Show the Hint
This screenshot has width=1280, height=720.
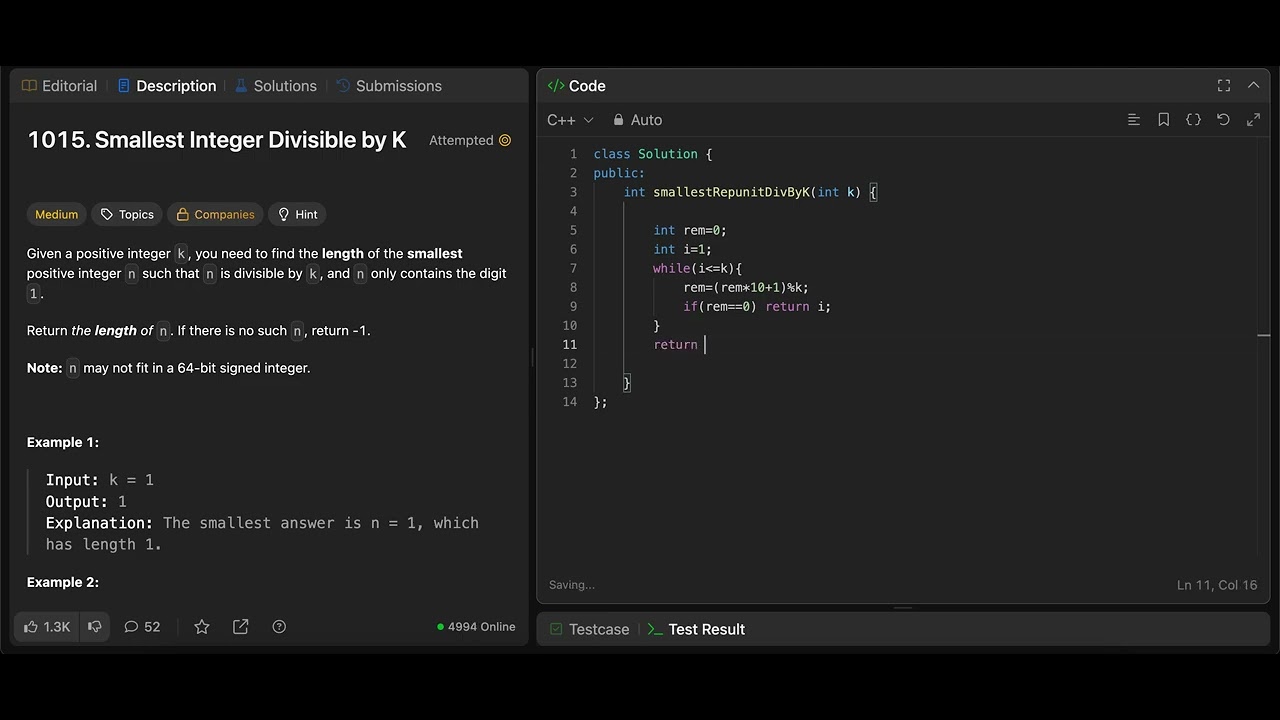[298, 214]
